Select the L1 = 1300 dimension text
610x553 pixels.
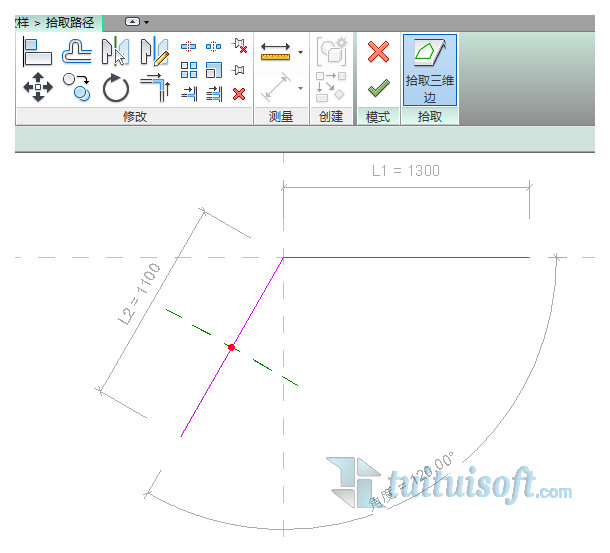click(406, 170)
